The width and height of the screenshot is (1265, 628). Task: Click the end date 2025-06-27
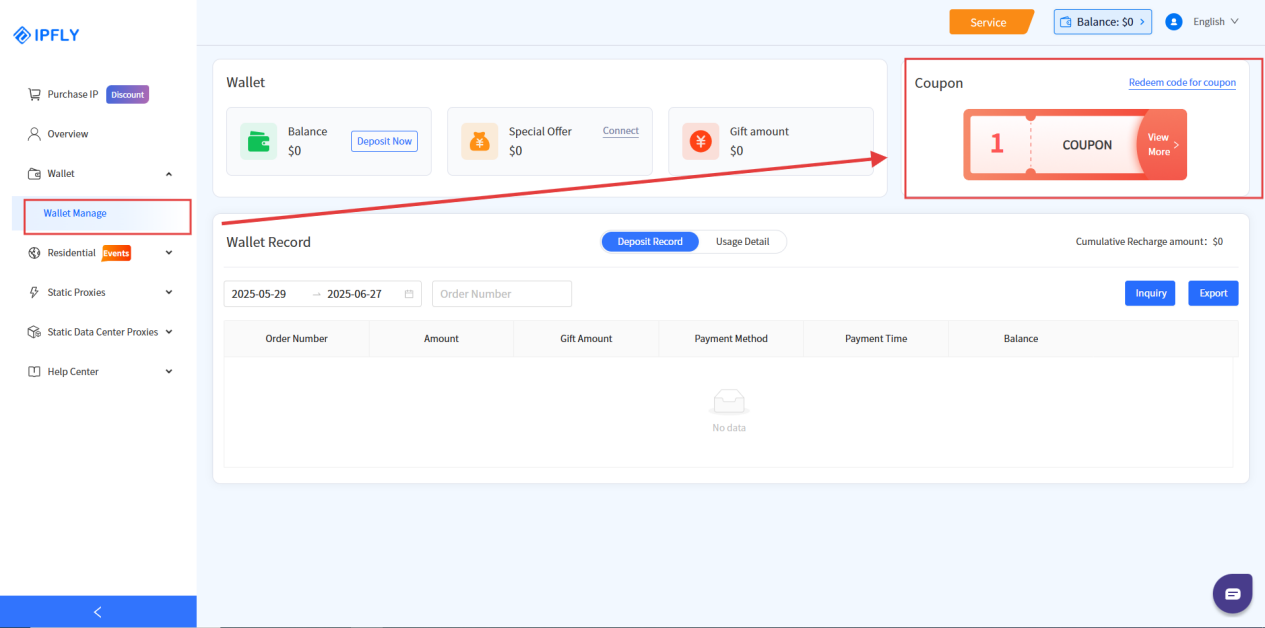tap(355, 294)
